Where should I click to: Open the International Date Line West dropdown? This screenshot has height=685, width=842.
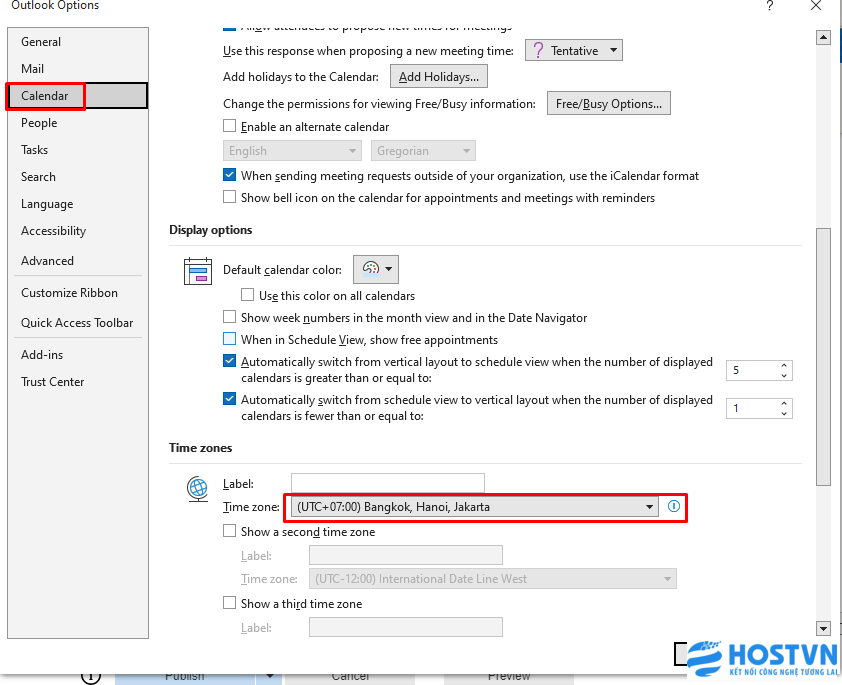click(492, 579)
